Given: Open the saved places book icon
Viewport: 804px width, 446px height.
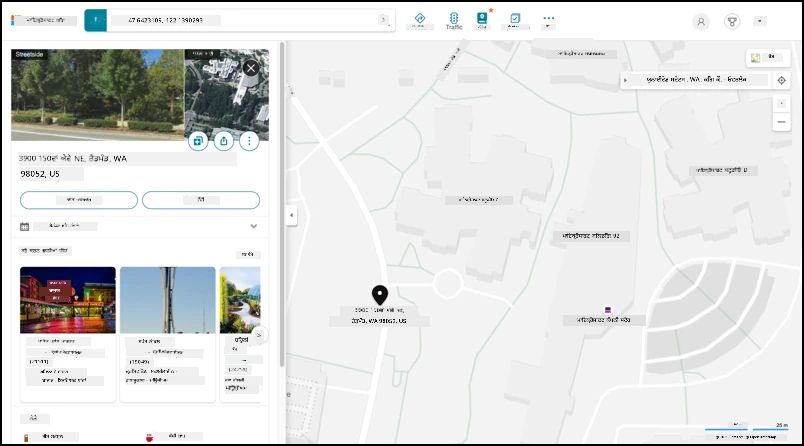Looking at the screenshot, I should 482,21.
